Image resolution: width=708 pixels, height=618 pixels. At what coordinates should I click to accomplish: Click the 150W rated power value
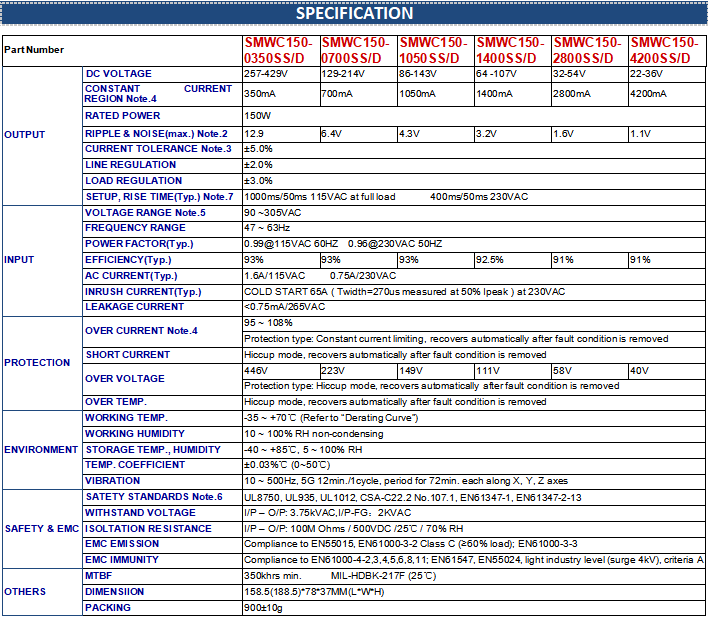258,116
